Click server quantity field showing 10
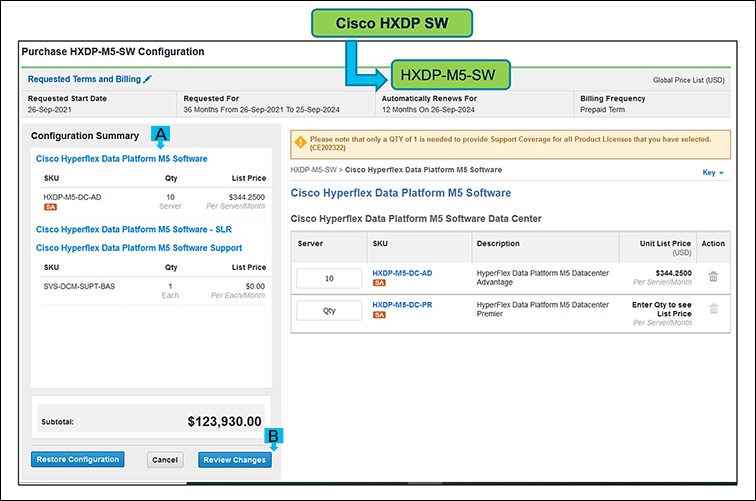 pos(329,278)
